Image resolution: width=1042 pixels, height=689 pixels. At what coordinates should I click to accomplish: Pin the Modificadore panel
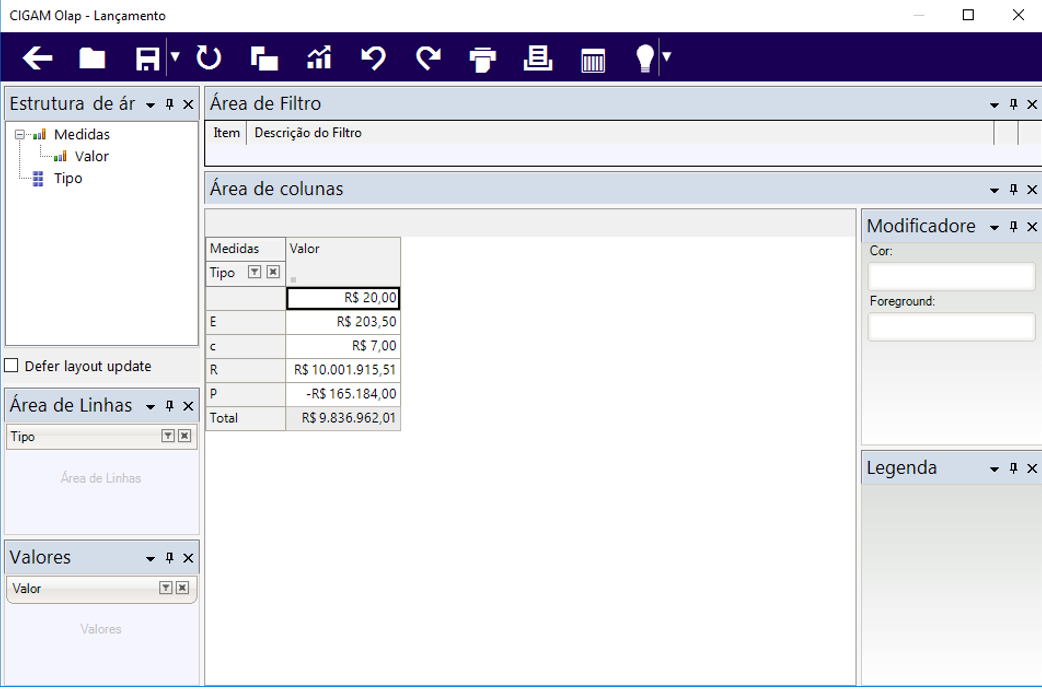pyautogui.click(x=1013, y=227)
